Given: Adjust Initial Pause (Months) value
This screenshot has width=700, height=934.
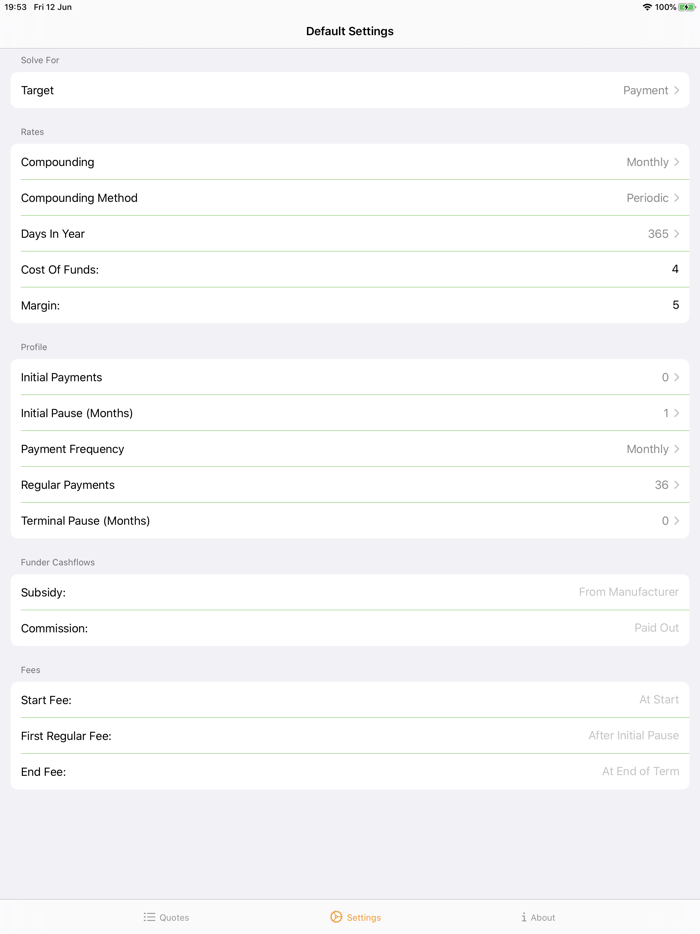Looking at the screenshot, I should 350,413.
